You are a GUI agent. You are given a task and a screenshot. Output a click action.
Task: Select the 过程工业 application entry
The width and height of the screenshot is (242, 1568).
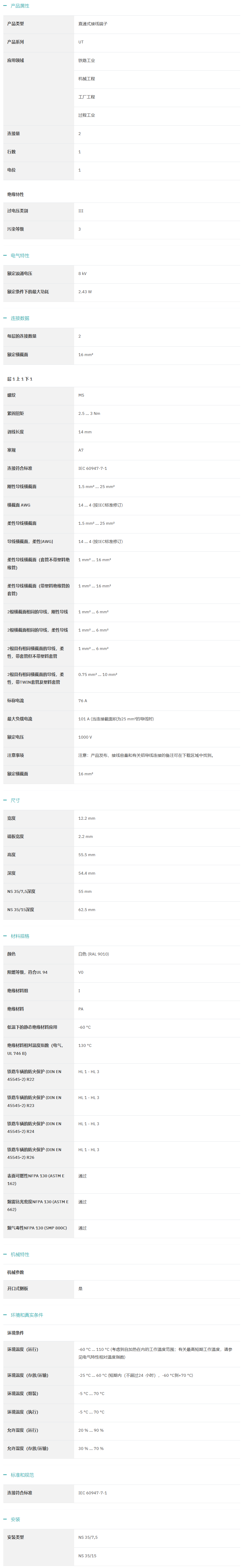pos(86,115)
